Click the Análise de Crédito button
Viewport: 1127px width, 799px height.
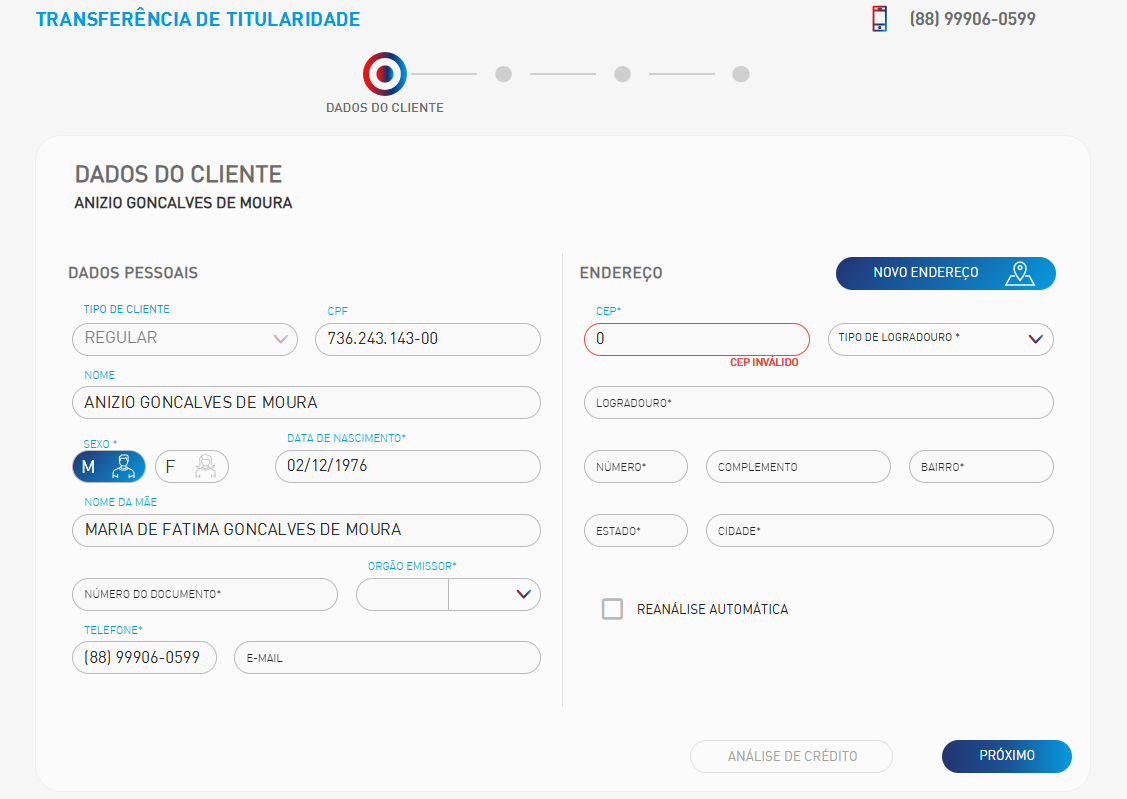coord(791,756)
